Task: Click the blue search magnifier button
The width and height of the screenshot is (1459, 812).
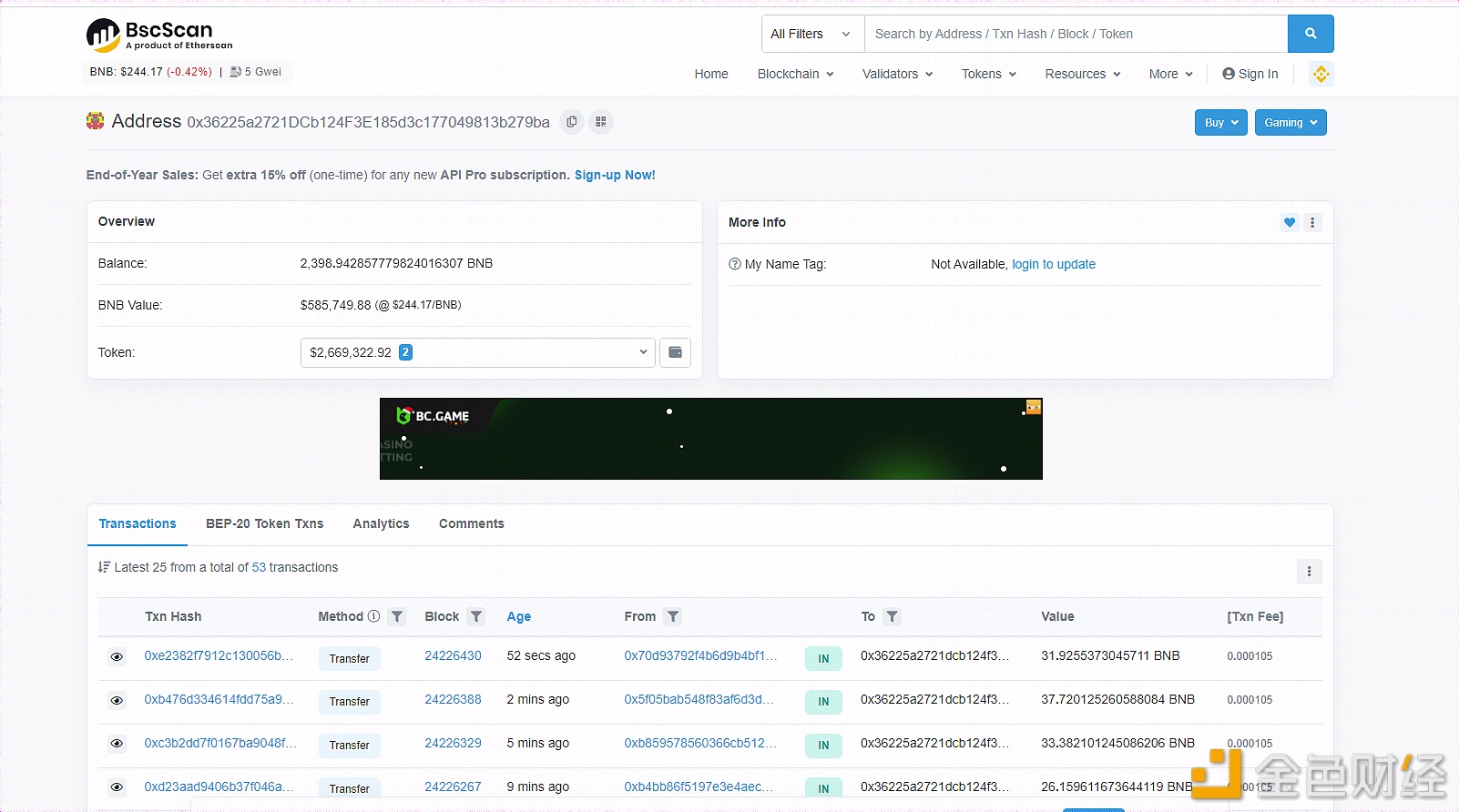Action: pos(1311,34)
